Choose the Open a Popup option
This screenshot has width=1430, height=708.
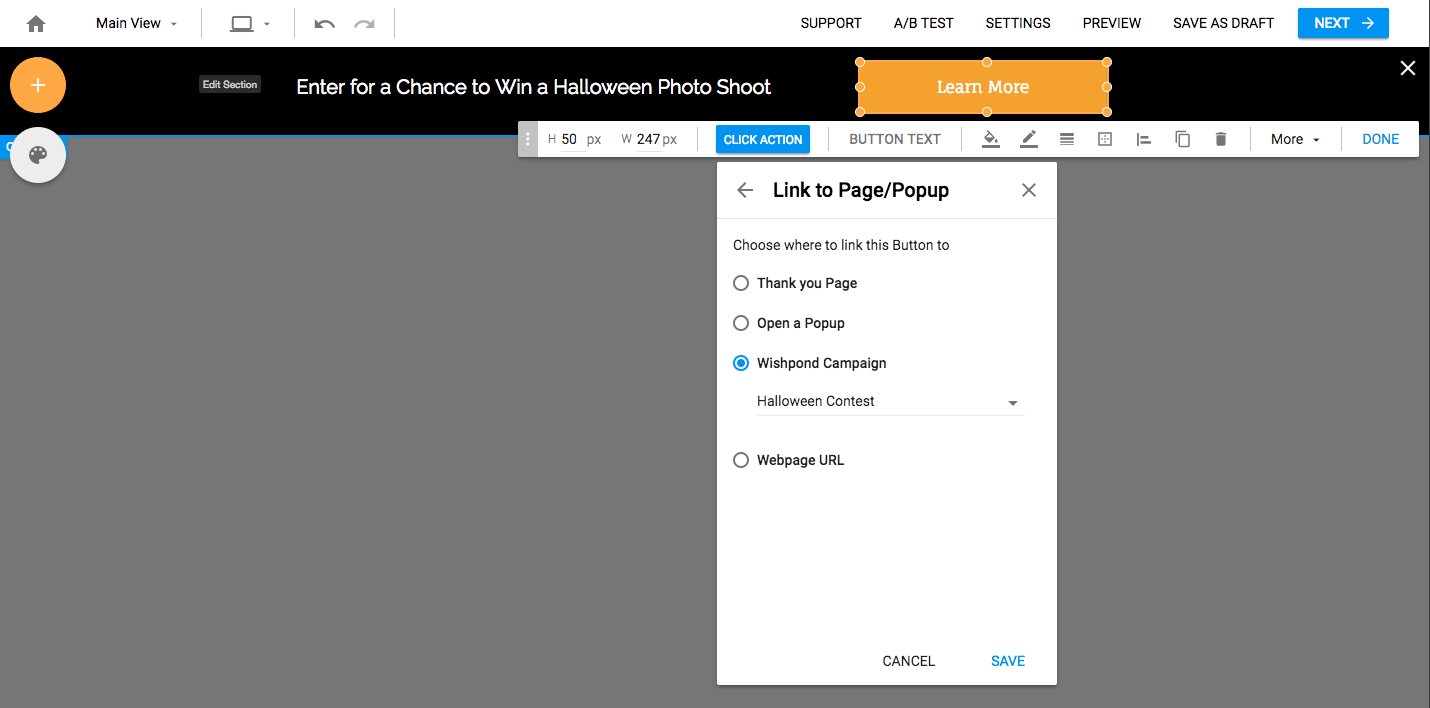[x=741, y=323]
